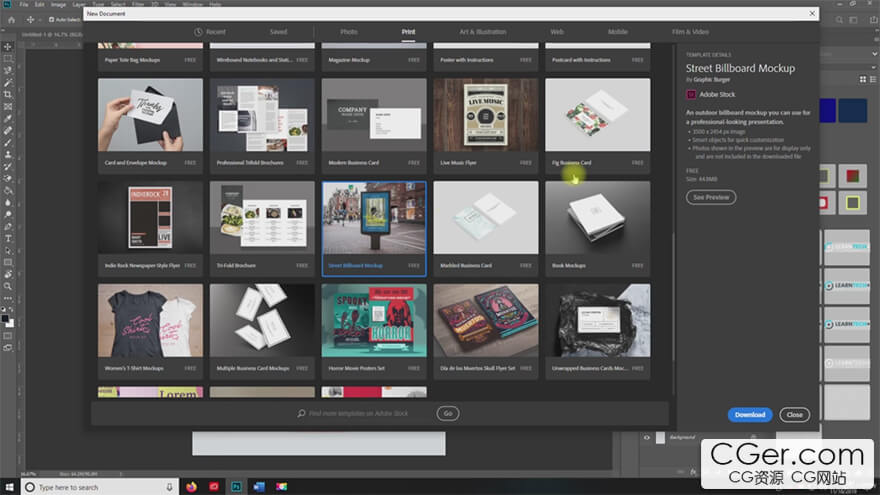Select Horror Movie Posters Set thumbnail
This screenshot has width=880, height=495.
point(374,320)
